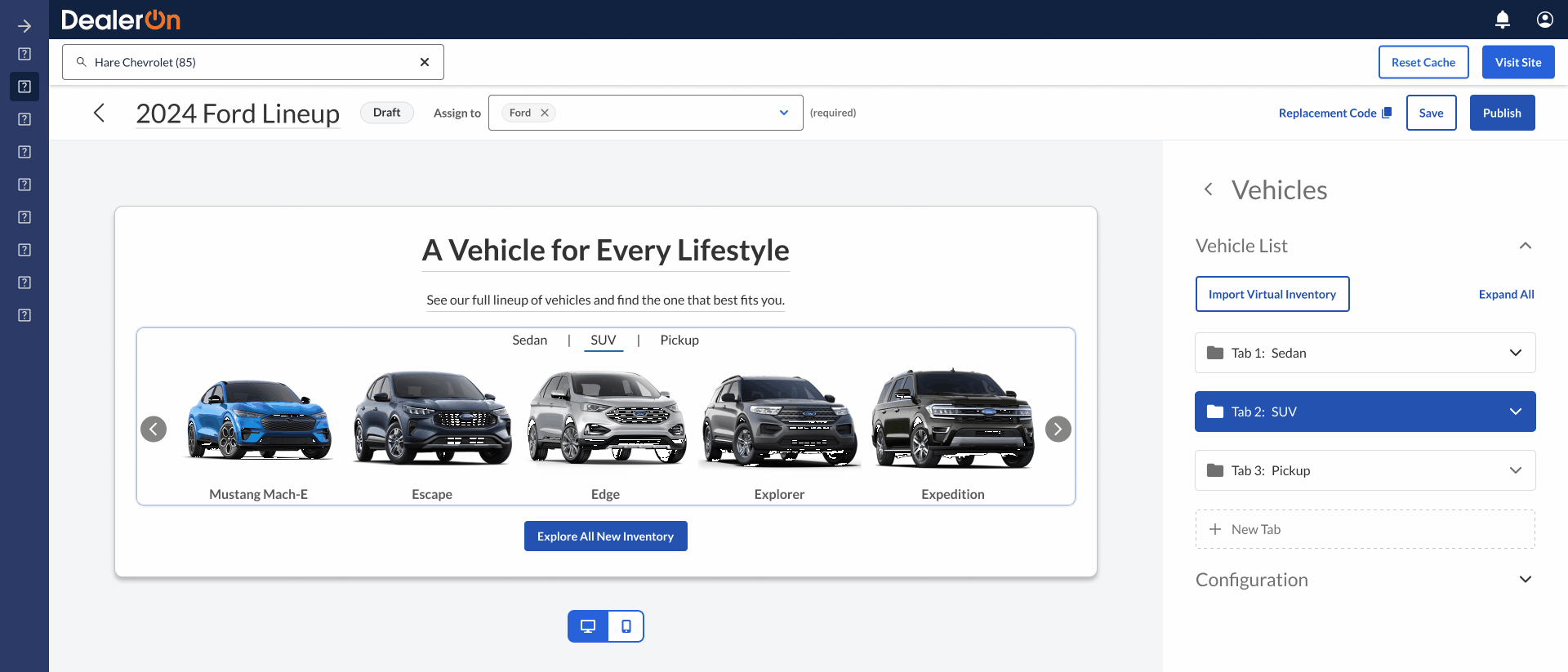Click Explore All New Inventory

click(x=606, y=536)
